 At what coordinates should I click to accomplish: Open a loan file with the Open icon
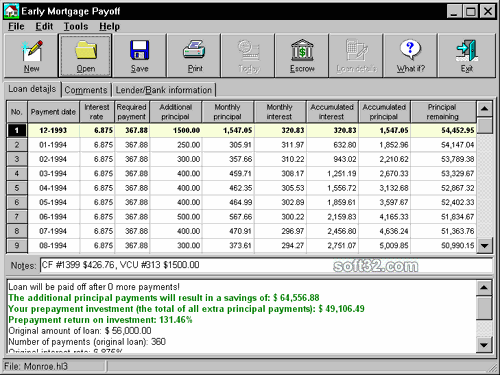85,56
